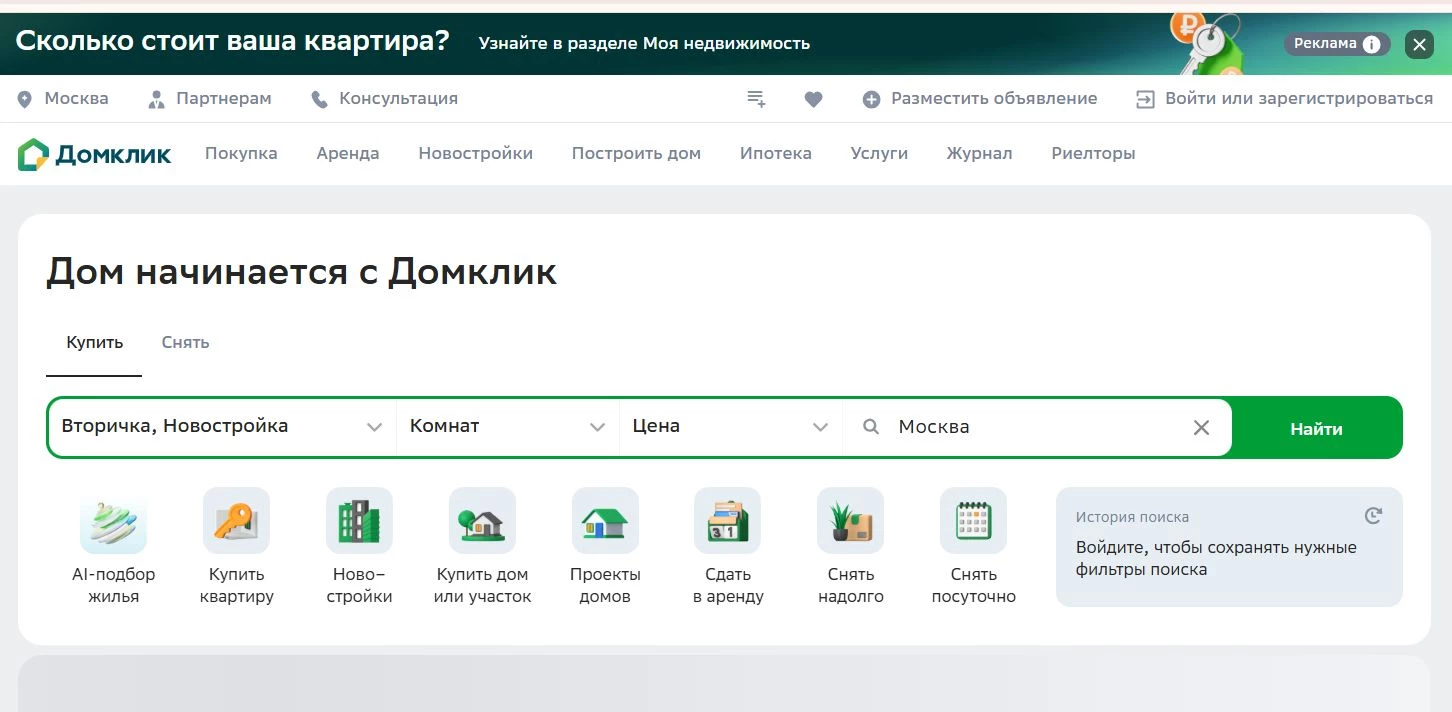Screen dimensions: 1452x712
Task: Select Сдать в аренду calendar icon
Action: [728, 520]
